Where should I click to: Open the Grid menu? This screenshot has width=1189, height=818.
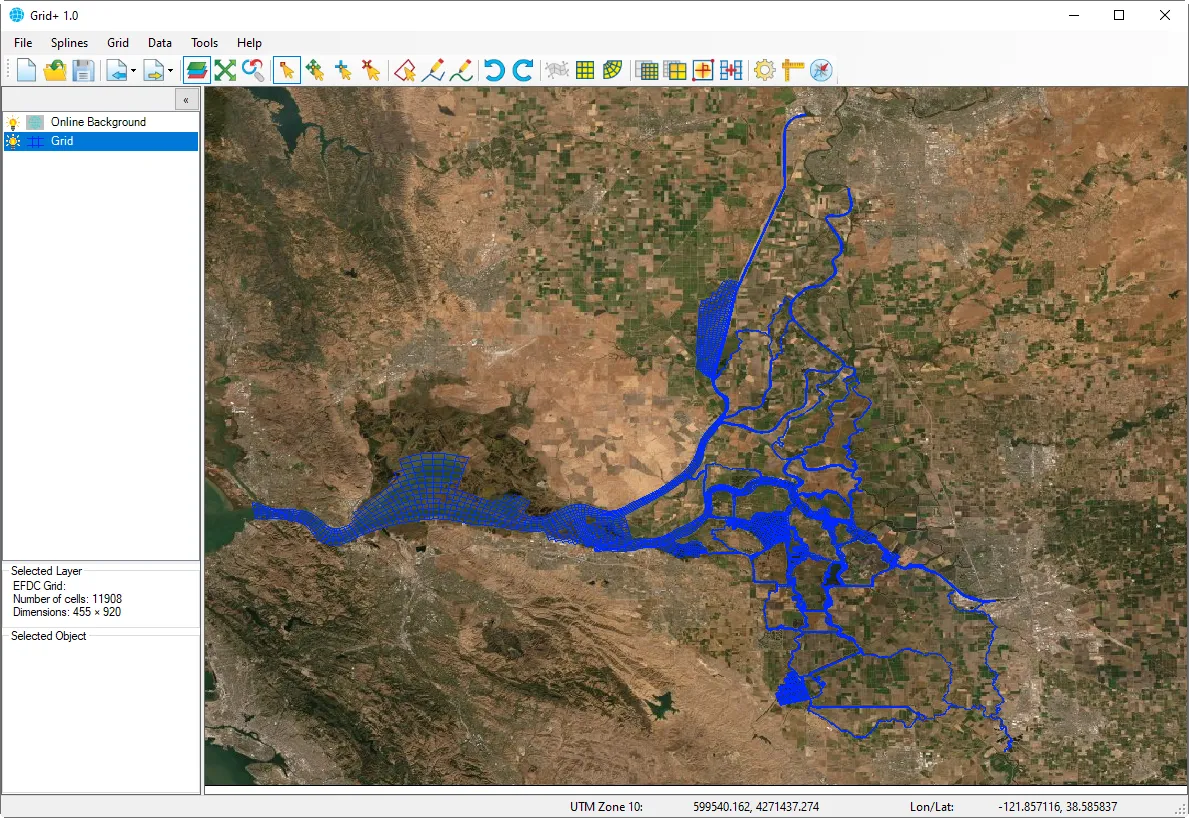tap(117, 43)
